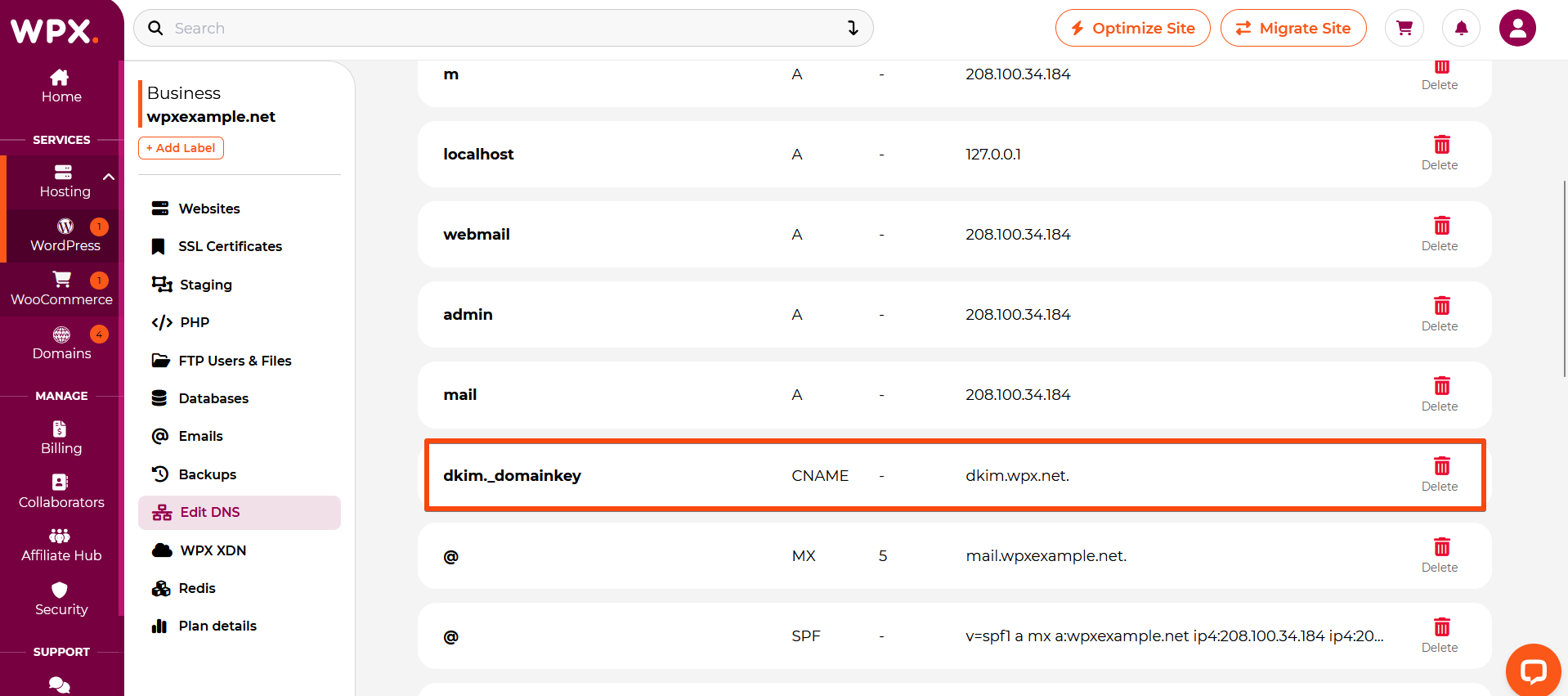Delete the mail A record

1440,394
